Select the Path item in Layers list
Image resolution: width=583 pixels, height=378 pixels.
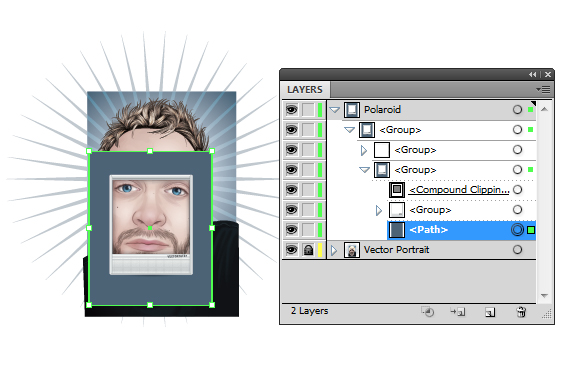pyautogui.click(x=461, y=230)
